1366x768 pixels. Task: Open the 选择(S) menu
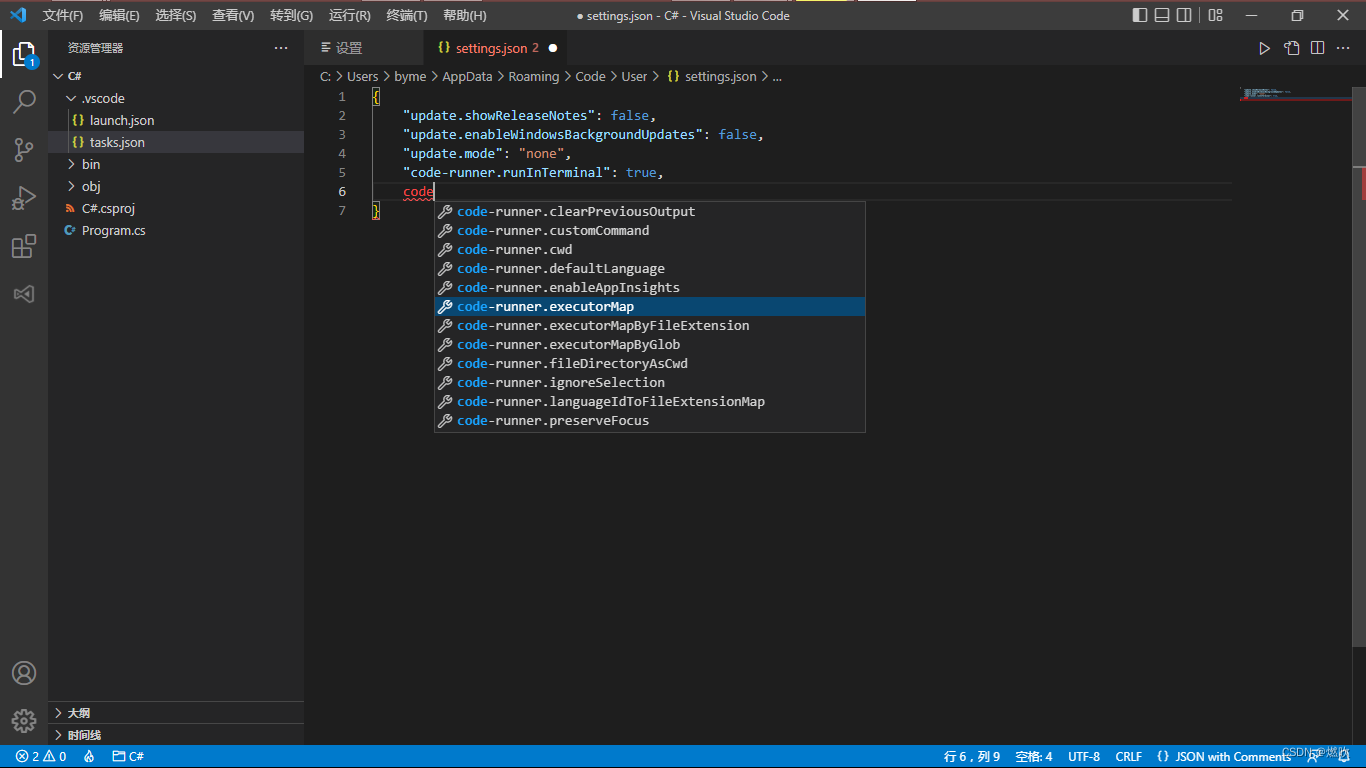coord(176,16)
